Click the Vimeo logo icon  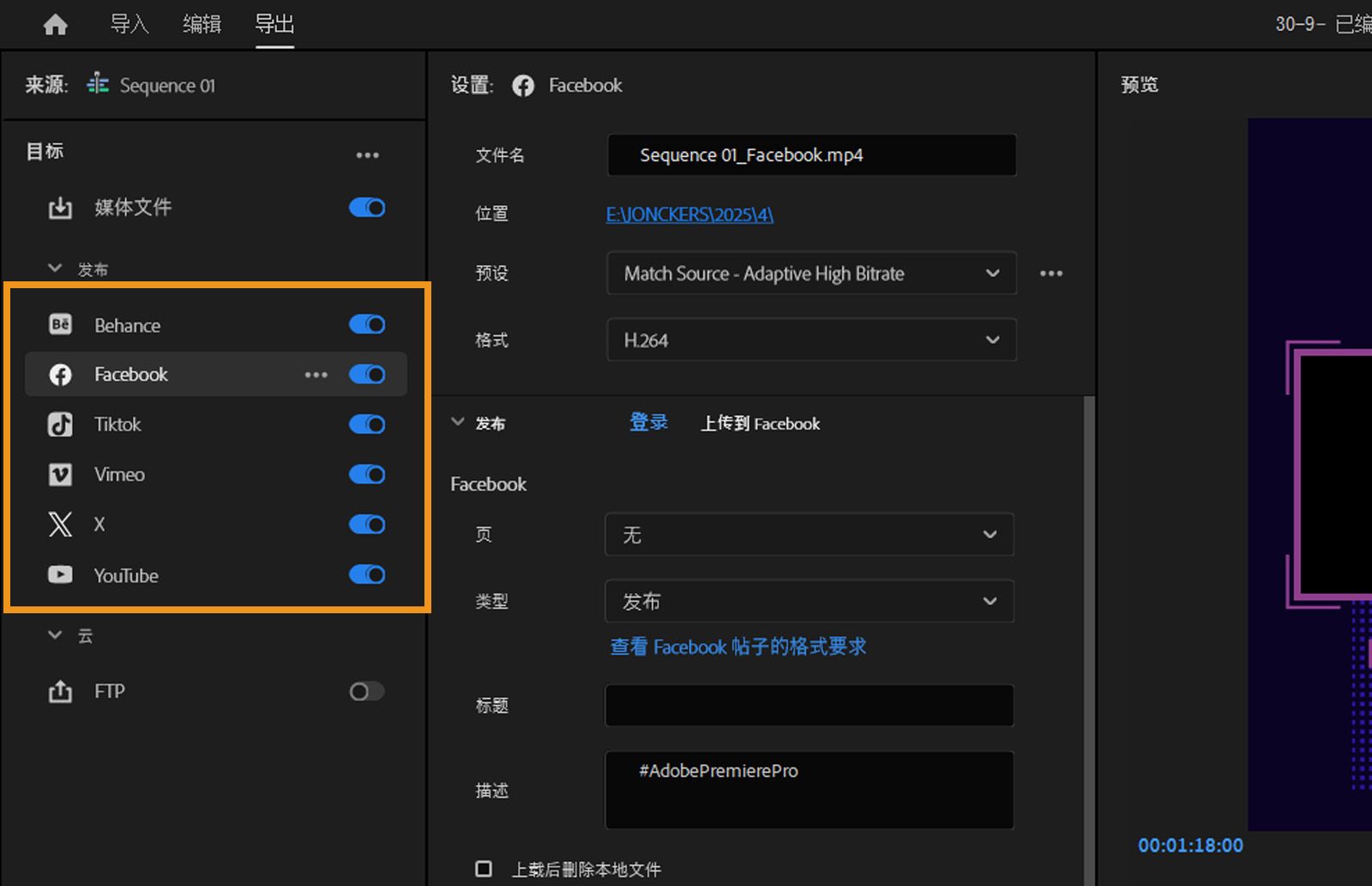[60, 474]
